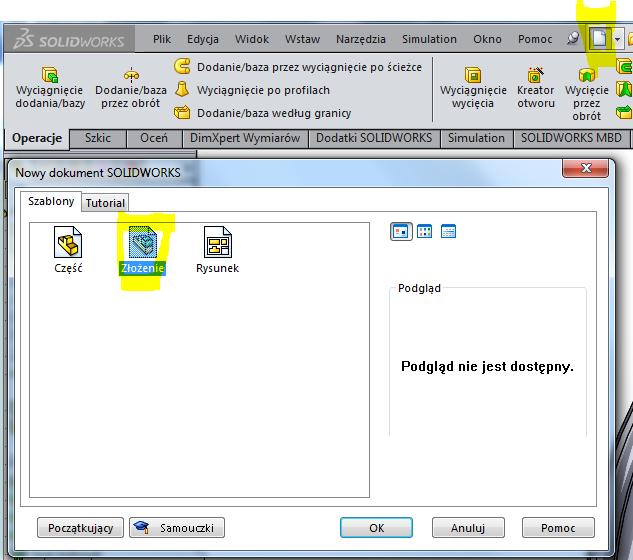Click Wyciągnięcie dodania/bazy extrude tool
Screen dimensions: 633x560
tap(50, 88)
